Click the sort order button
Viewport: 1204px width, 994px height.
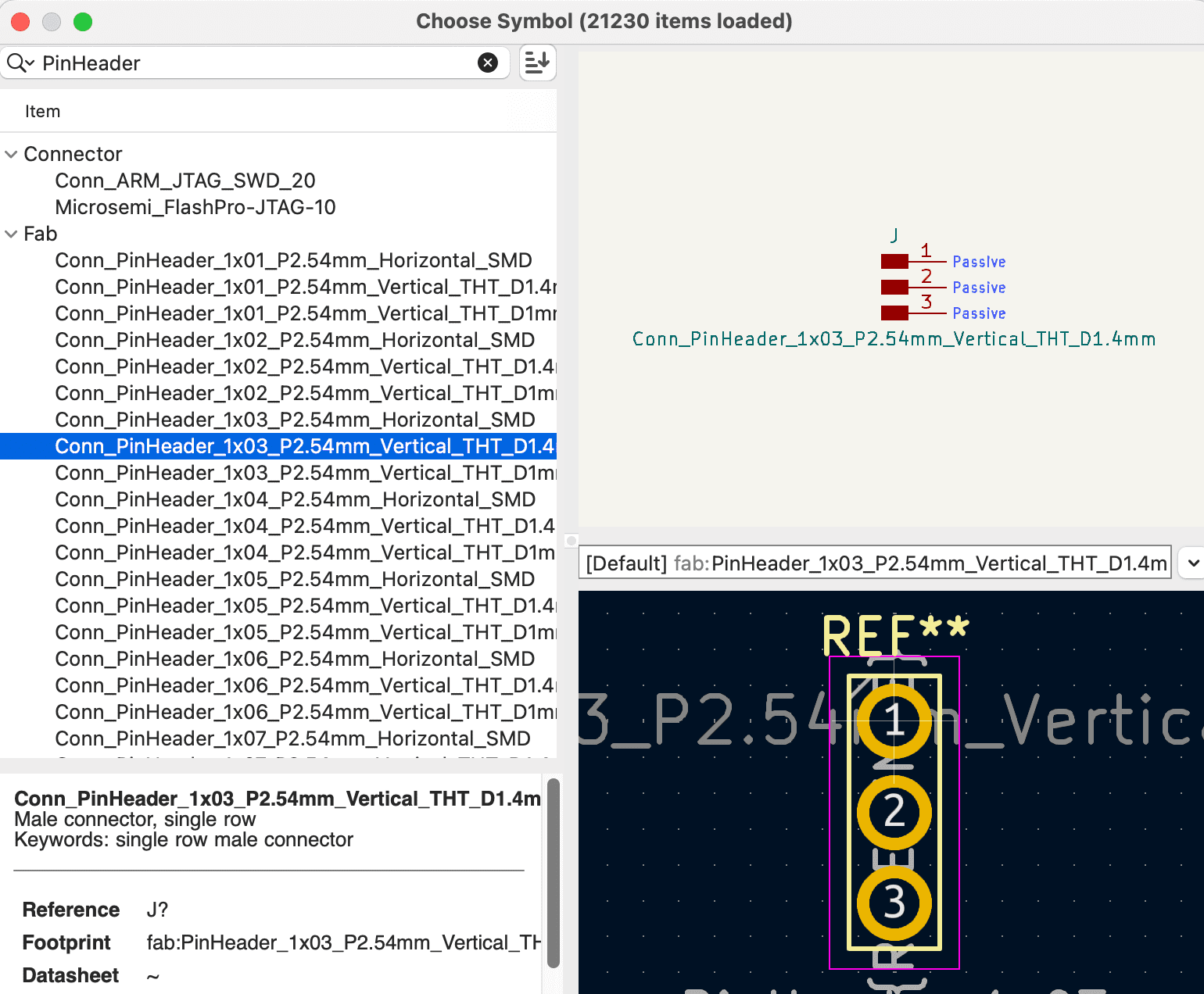537,63
